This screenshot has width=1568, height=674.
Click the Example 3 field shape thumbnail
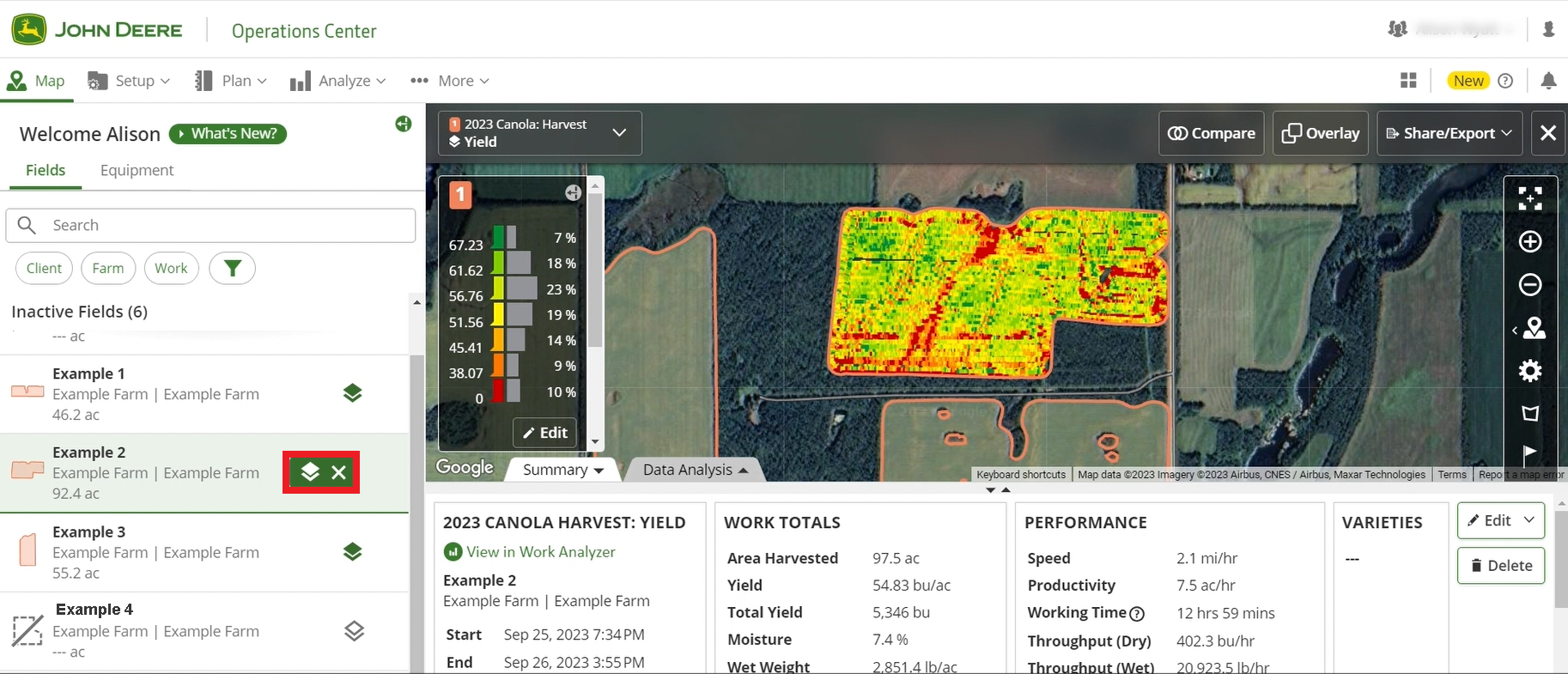[27, 550]
